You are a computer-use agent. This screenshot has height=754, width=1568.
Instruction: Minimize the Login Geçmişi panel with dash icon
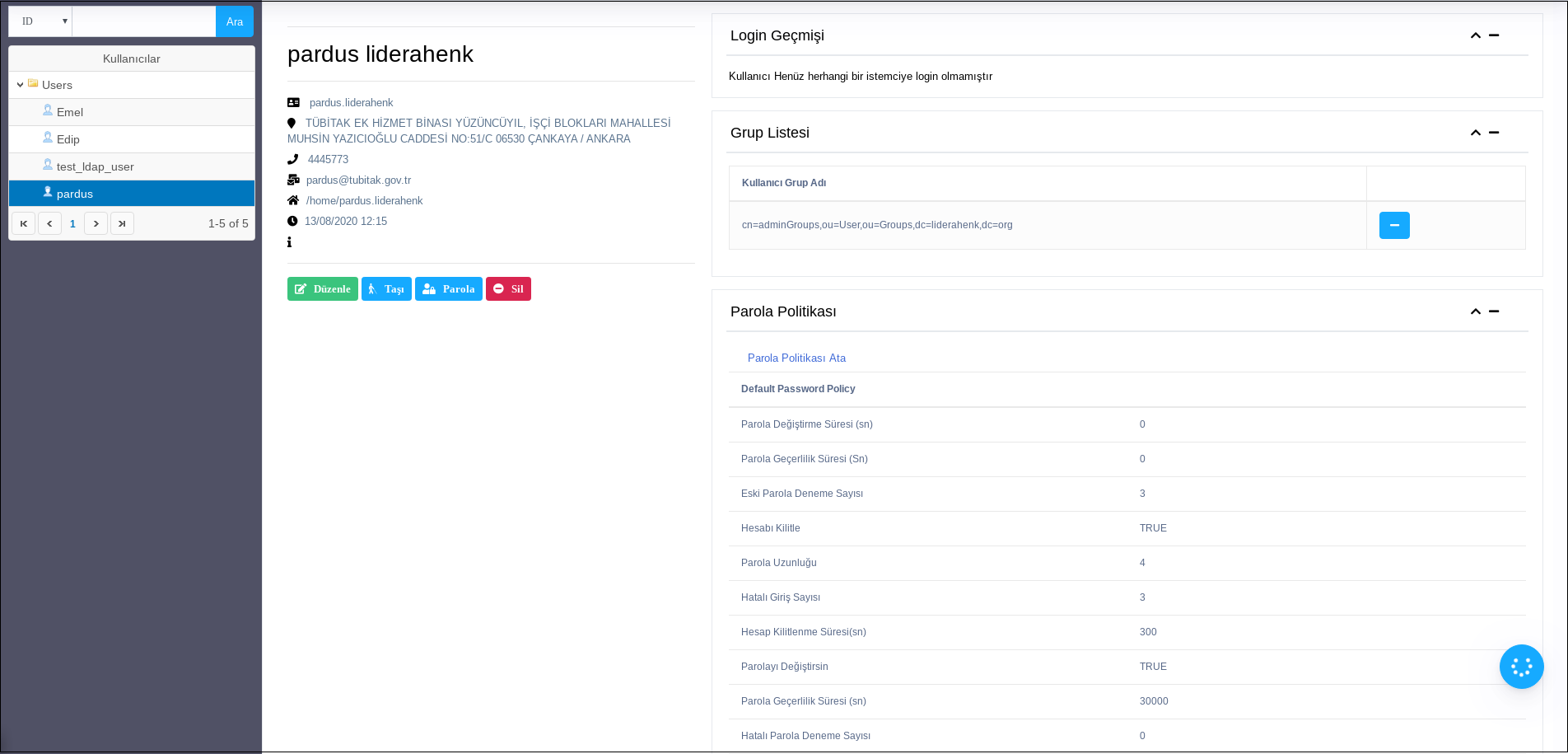tap(1494, 35)
